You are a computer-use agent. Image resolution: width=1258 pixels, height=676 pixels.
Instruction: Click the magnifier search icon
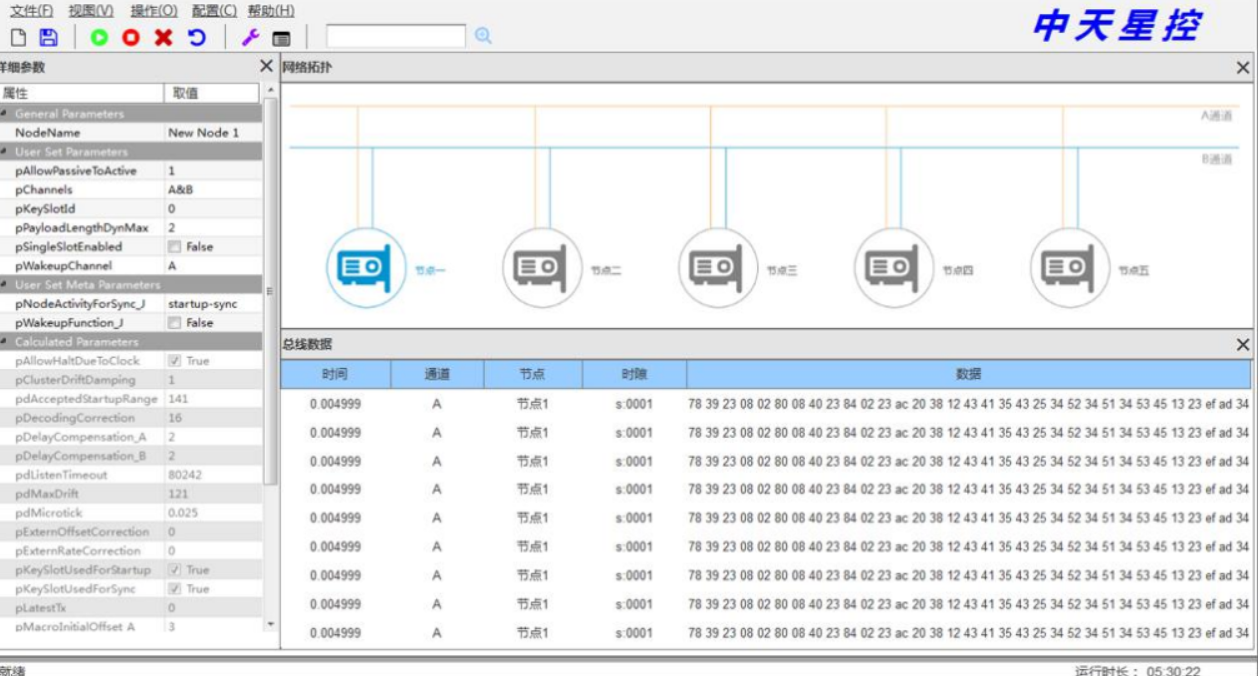pyautogui.click(x=483, y=36)
